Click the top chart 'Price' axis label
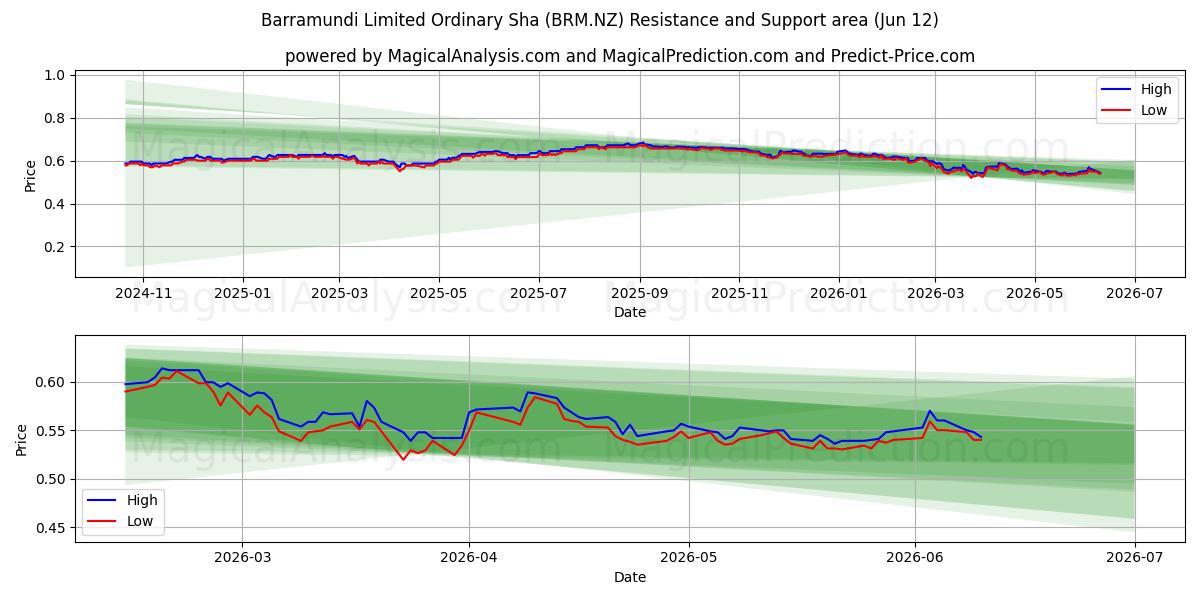The width and height of the screenshot is (1200, 600). tap(31, 176)
